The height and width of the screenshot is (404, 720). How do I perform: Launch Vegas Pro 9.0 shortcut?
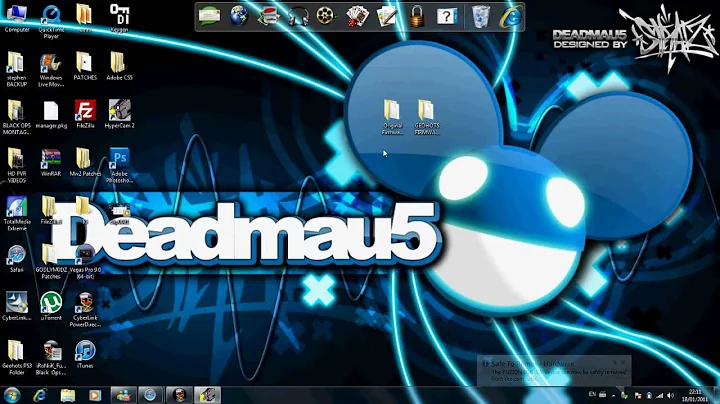[x=85, y=262]
